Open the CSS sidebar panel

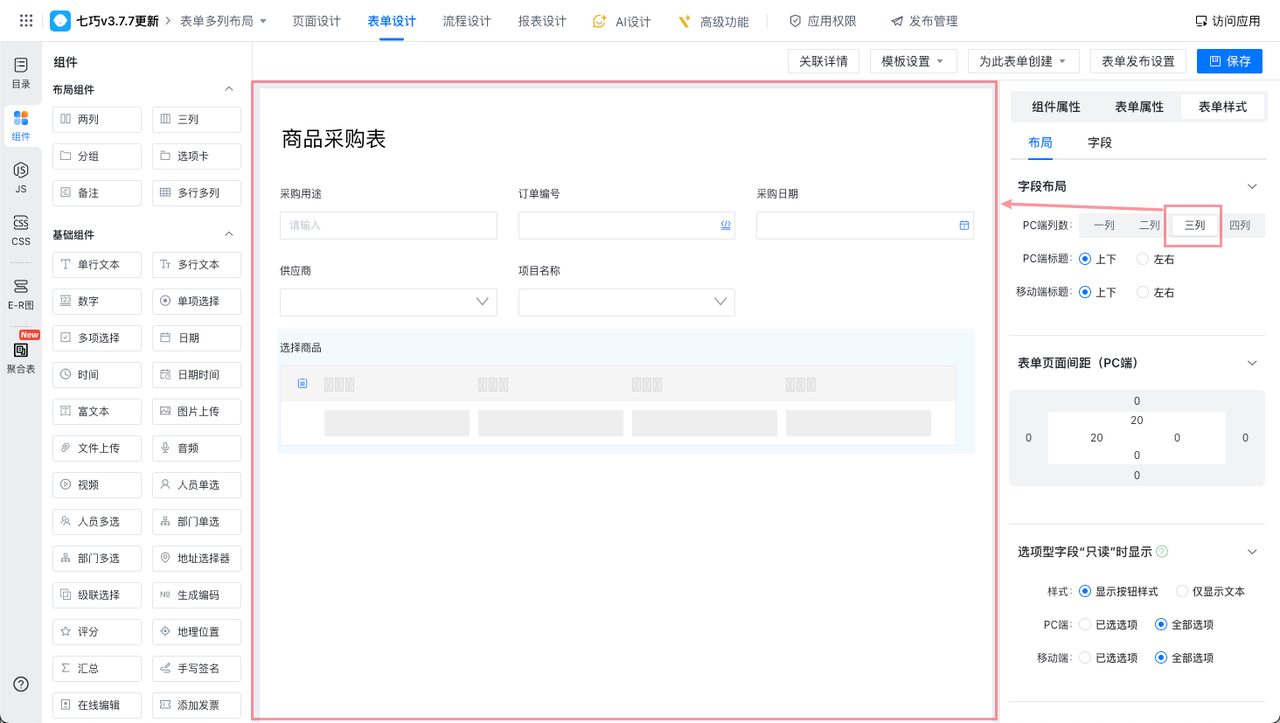21,230
